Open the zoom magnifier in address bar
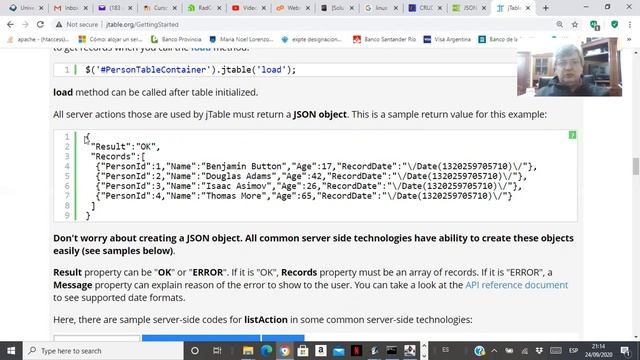Viewport: 640px width, 360px height. (560, 24)
